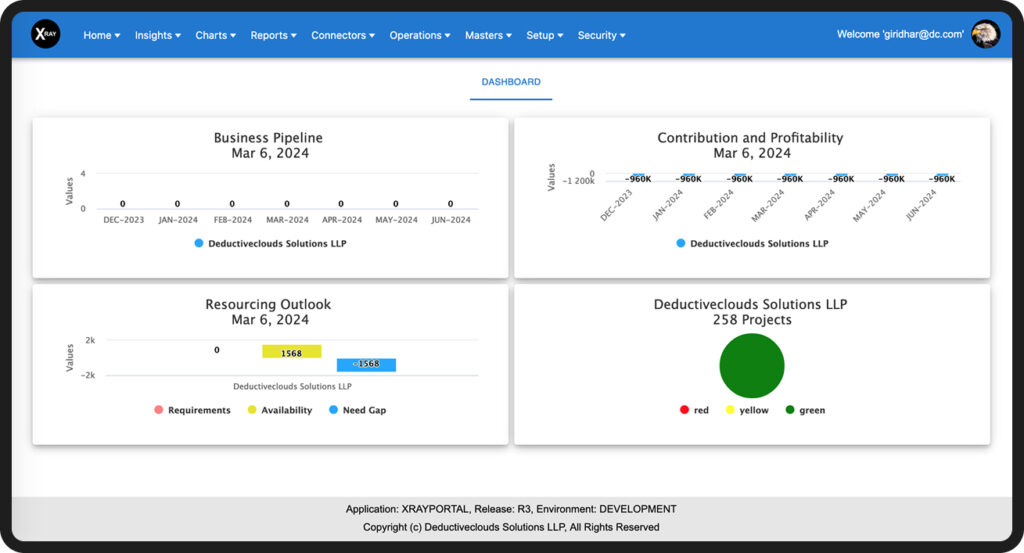
Task: Click the DEC-2023 -960K bar in Contribution chart
Action: pyautogui.click(x=638, y=176)
